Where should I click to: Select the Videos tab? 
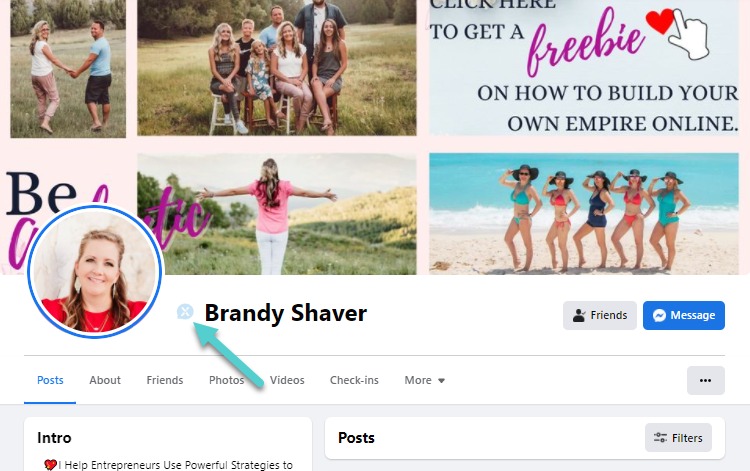(287, 380)
